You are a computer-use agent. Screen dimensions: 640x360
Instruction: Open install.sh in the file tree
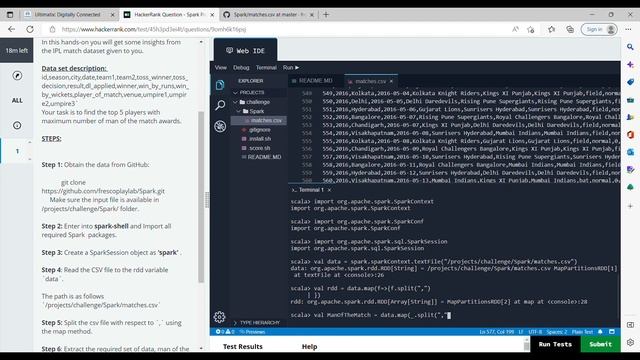(259, 139)
